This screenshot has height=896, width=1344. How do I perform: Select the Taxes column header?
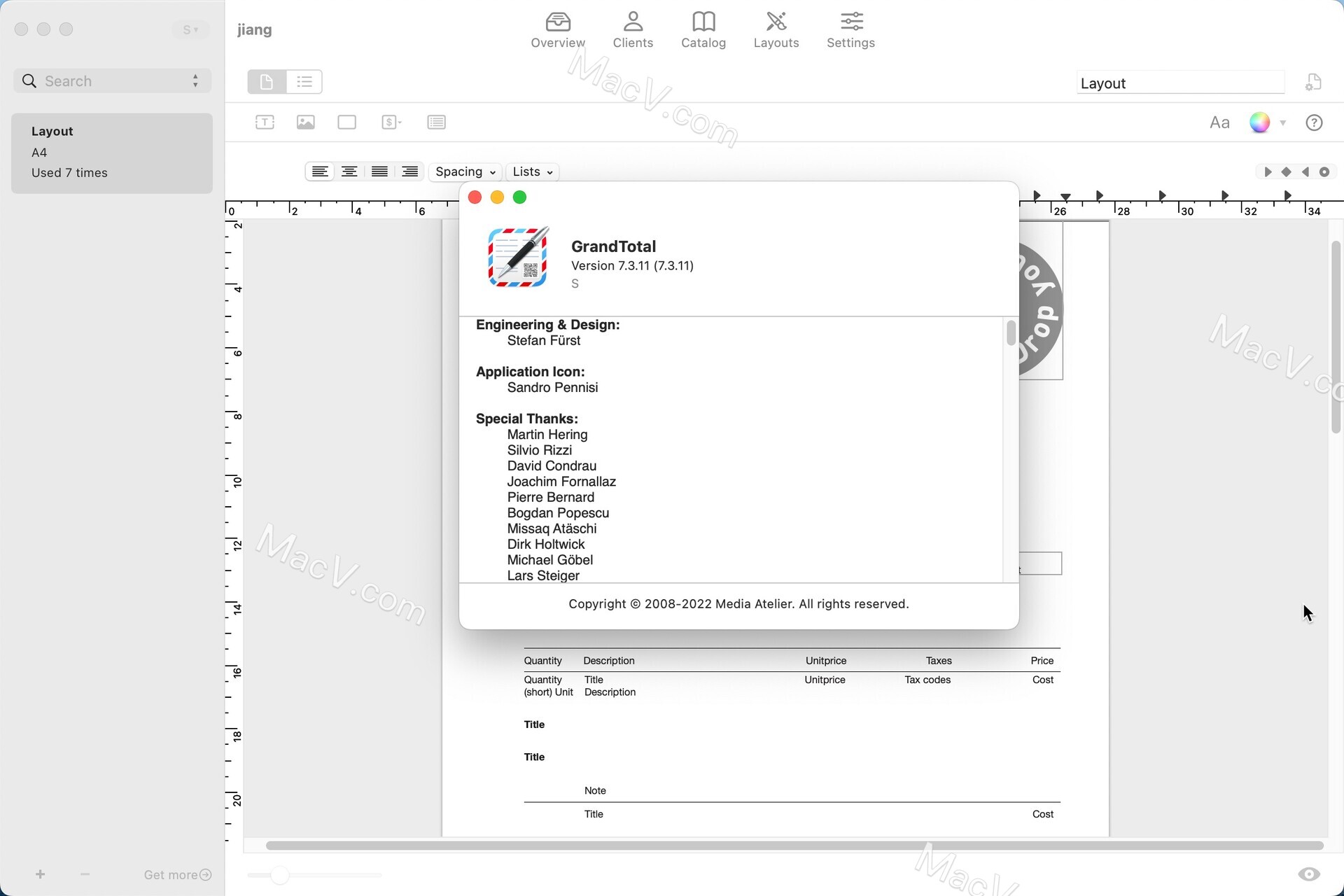pyautogui.click(x=939, y=661)
